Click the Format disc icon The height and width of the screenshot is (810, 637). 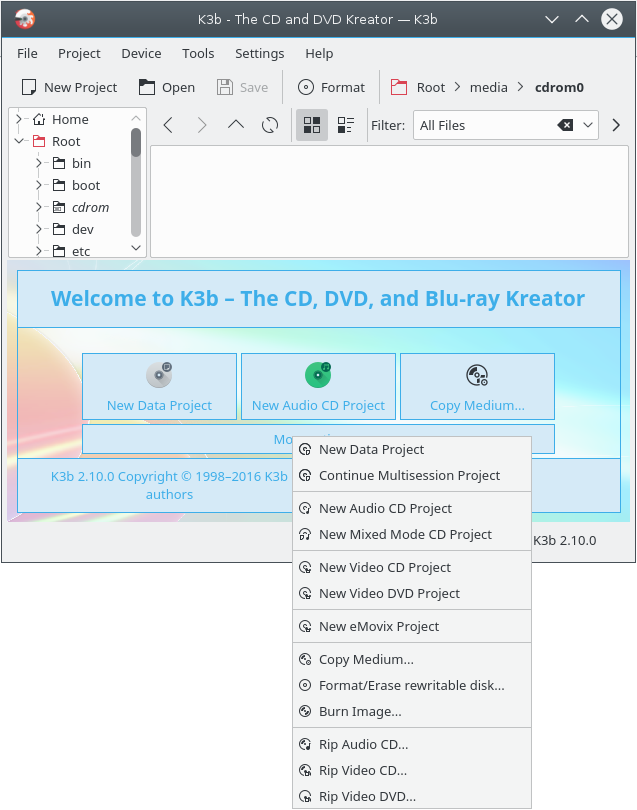(305, 87)
